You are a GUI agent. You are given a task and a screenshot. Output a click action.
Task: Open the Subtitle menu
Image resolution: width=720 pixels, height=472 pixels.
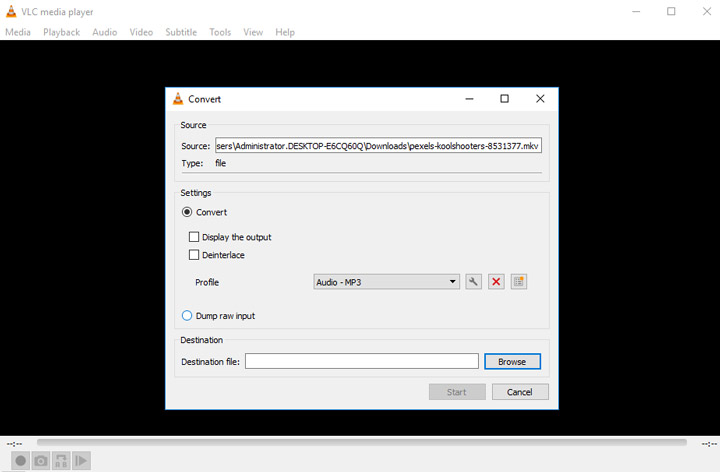coord(181,32)
